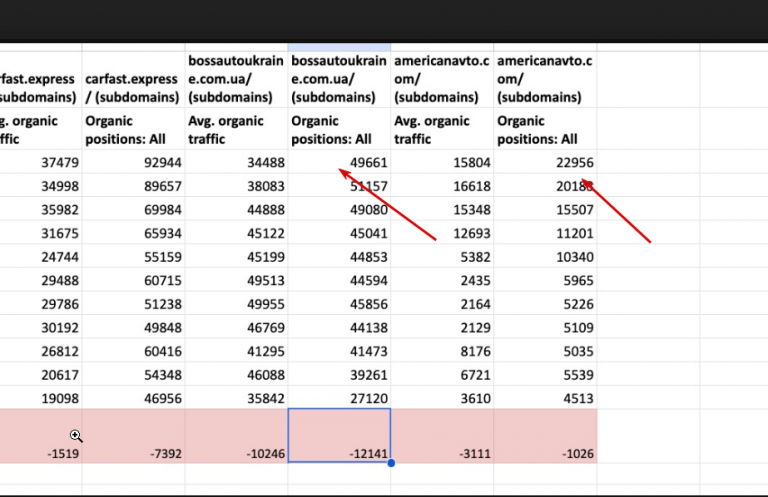Image resolution: width=768 pixels, height=497 pixels.
Task: Pick the cell showing 35982
Action: pyautogui.click(x=41, y=209)
